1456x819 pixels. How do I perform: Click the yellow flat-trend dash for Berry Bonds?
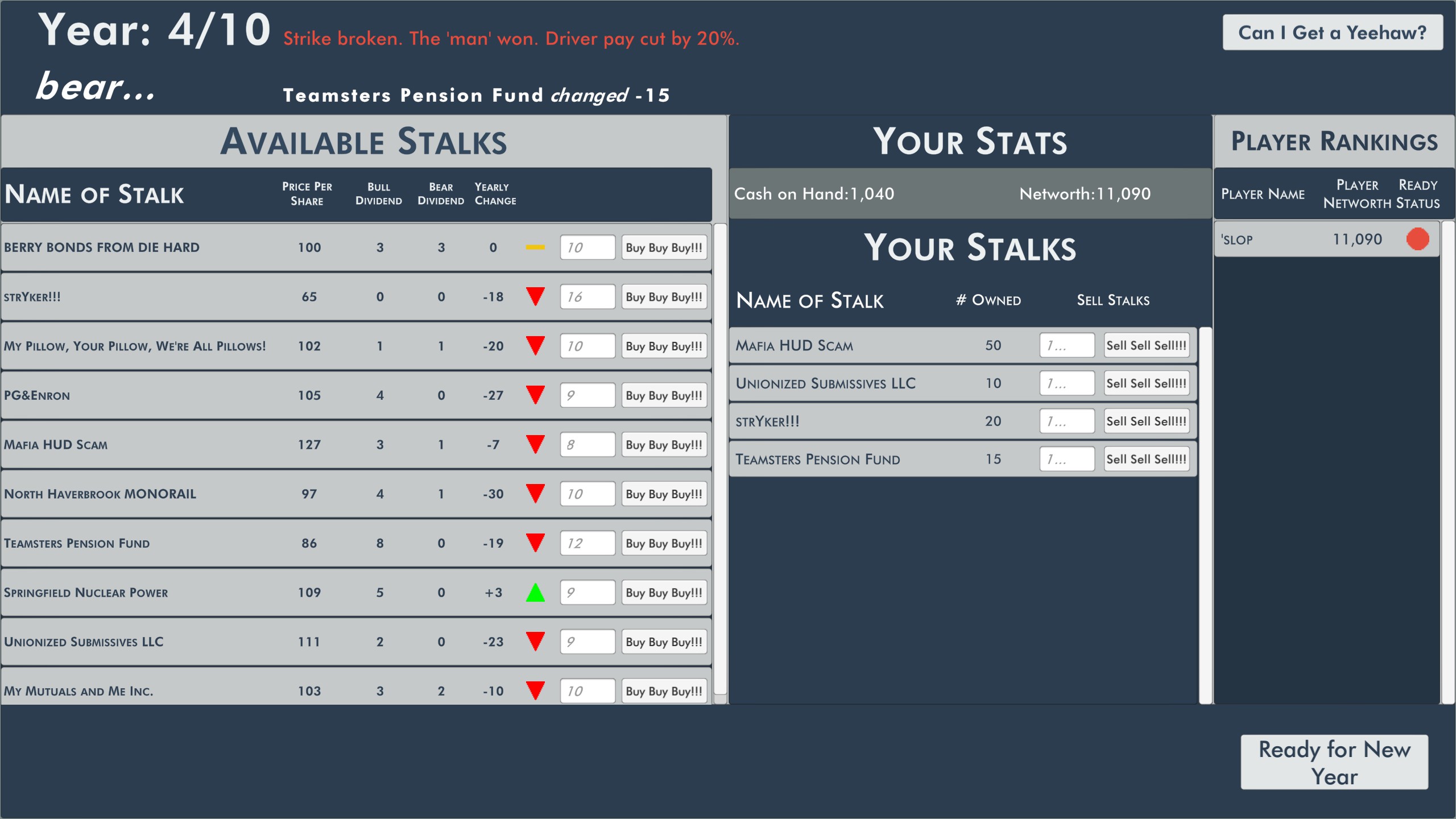[535, 247]
